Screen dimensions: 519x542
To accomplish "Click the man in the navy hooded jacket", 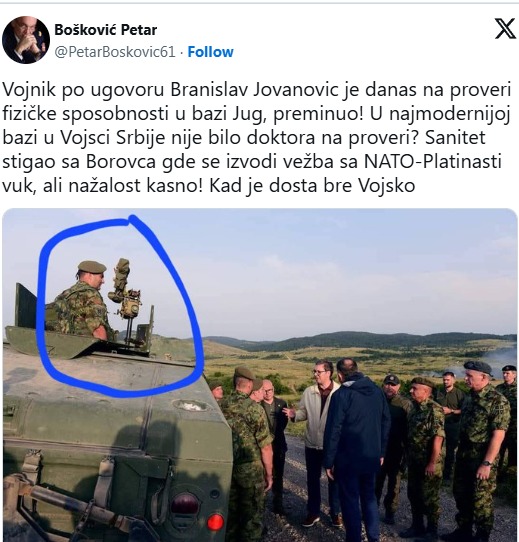I will click(356, 446).
